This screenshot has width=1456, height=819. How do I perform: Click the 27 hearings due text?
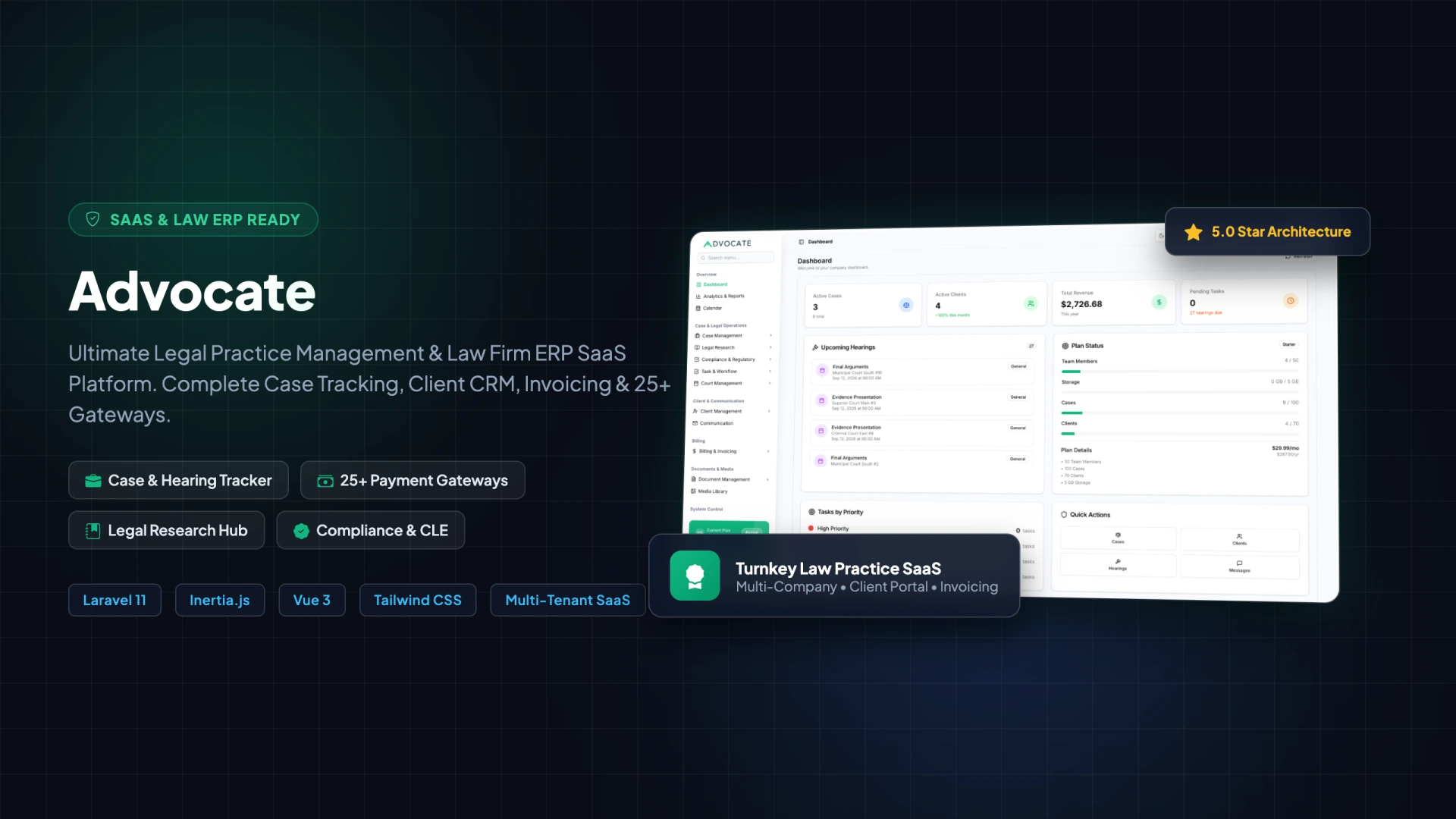click(x=1206, y=312)
